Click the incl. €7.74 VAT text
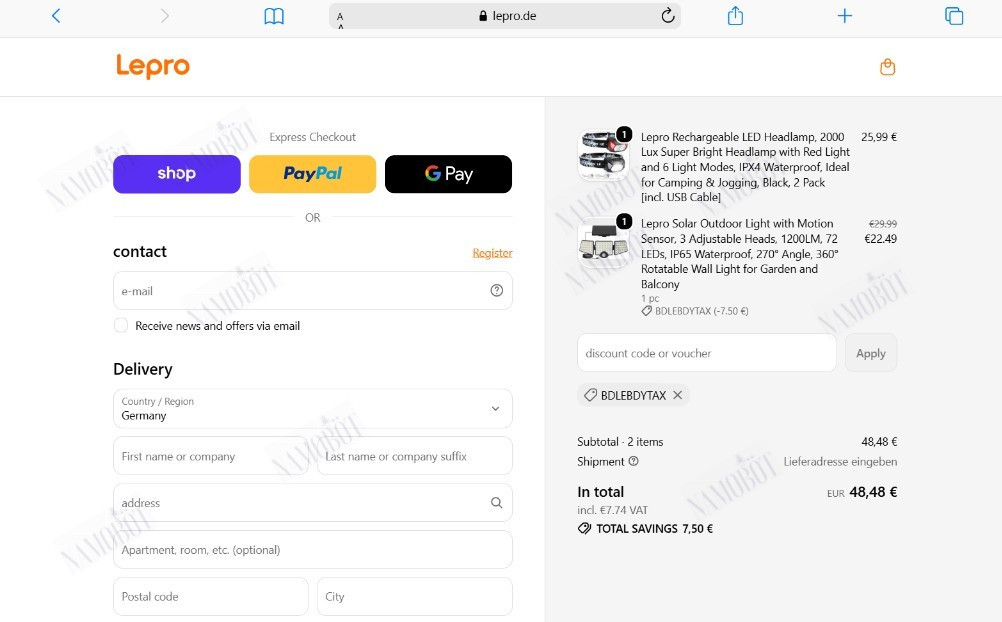 click(x=612, y=510)
